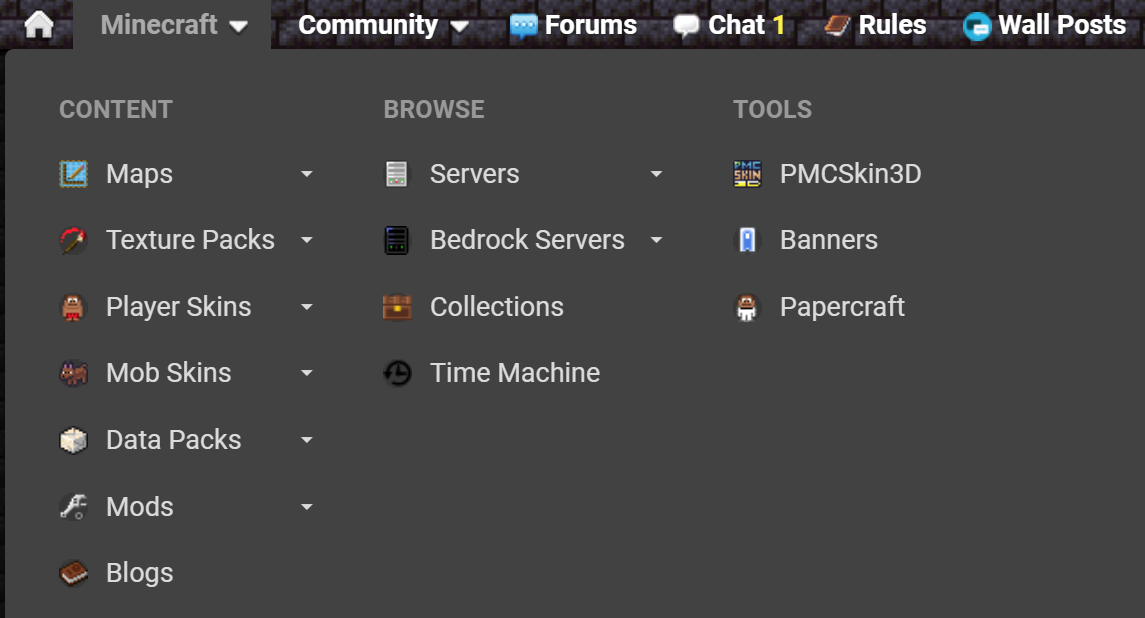Click the Blogs book icon
The height and width of the screenshot is (618, 1145).
pyautogui.click(x=73, y=573)
